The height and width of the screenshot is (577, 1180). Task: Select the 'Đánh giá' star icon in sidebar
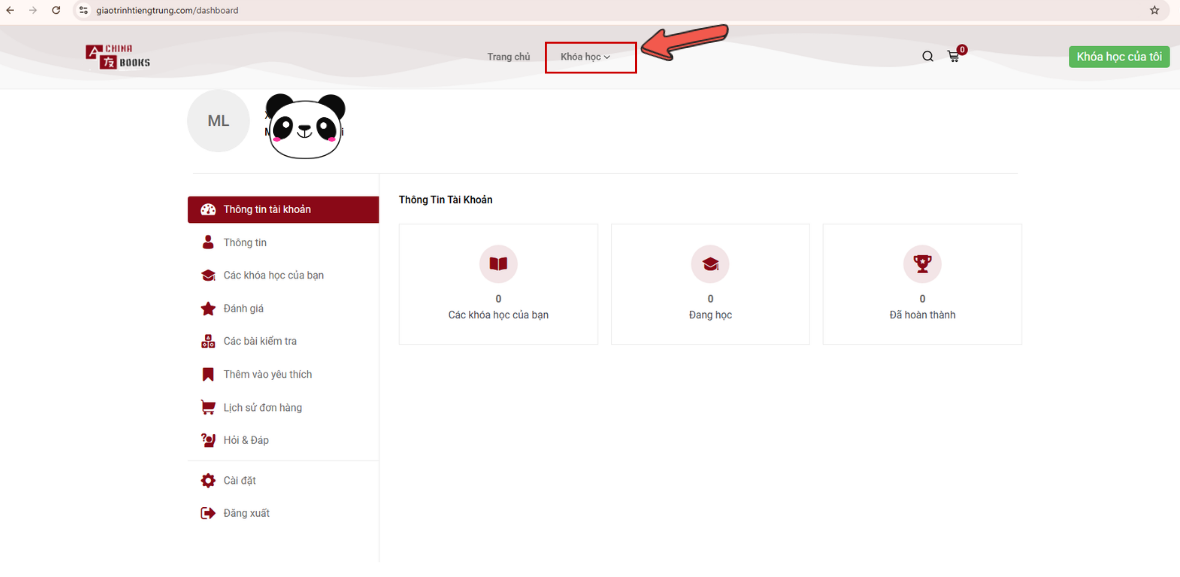208,308
